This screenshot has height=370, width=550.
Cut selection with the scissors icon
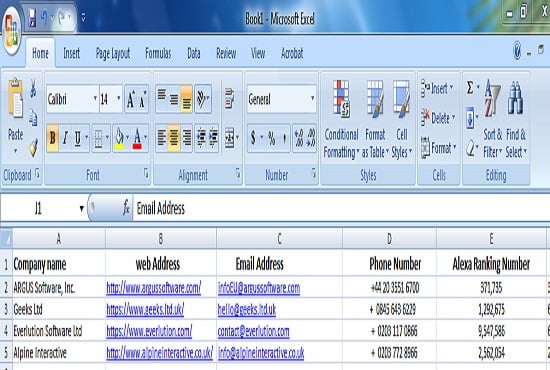click(x=33, y=88)
